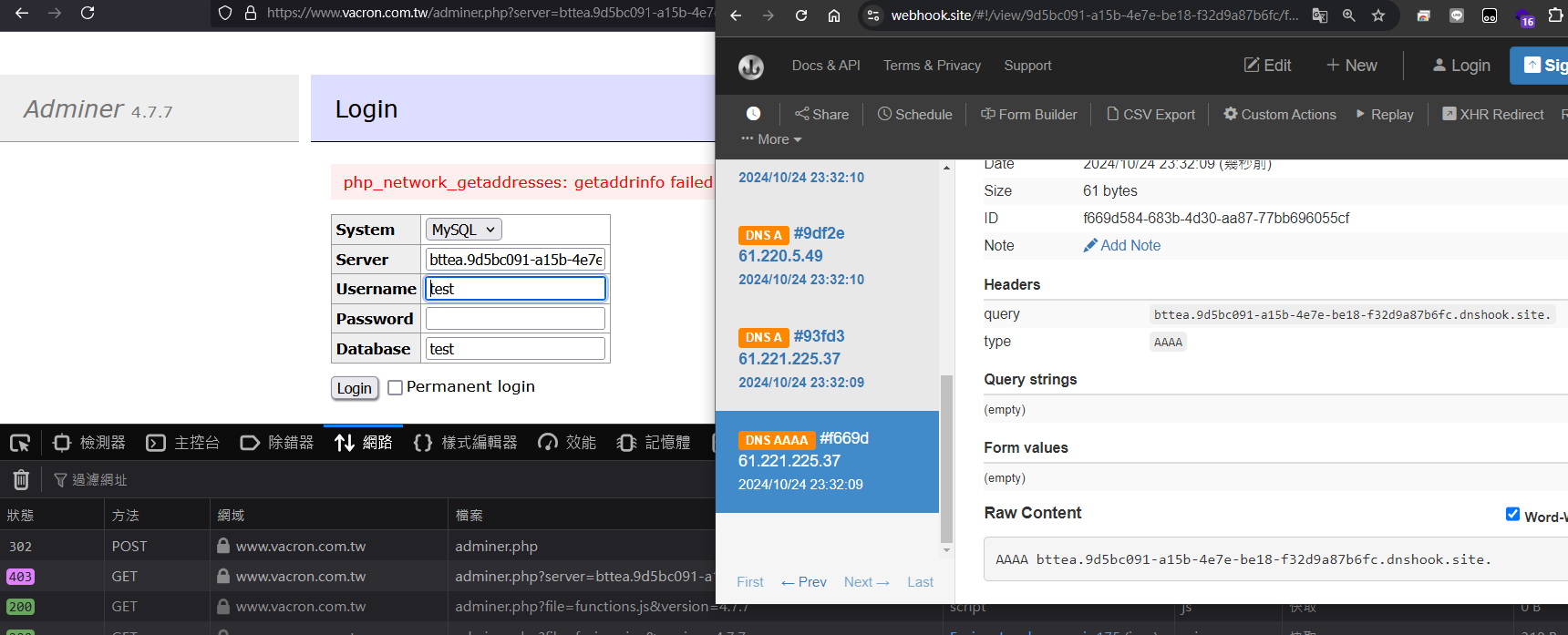Click the Add Note link
The height and width of the screenshot is (635, 1568).
coord(1121,245)
